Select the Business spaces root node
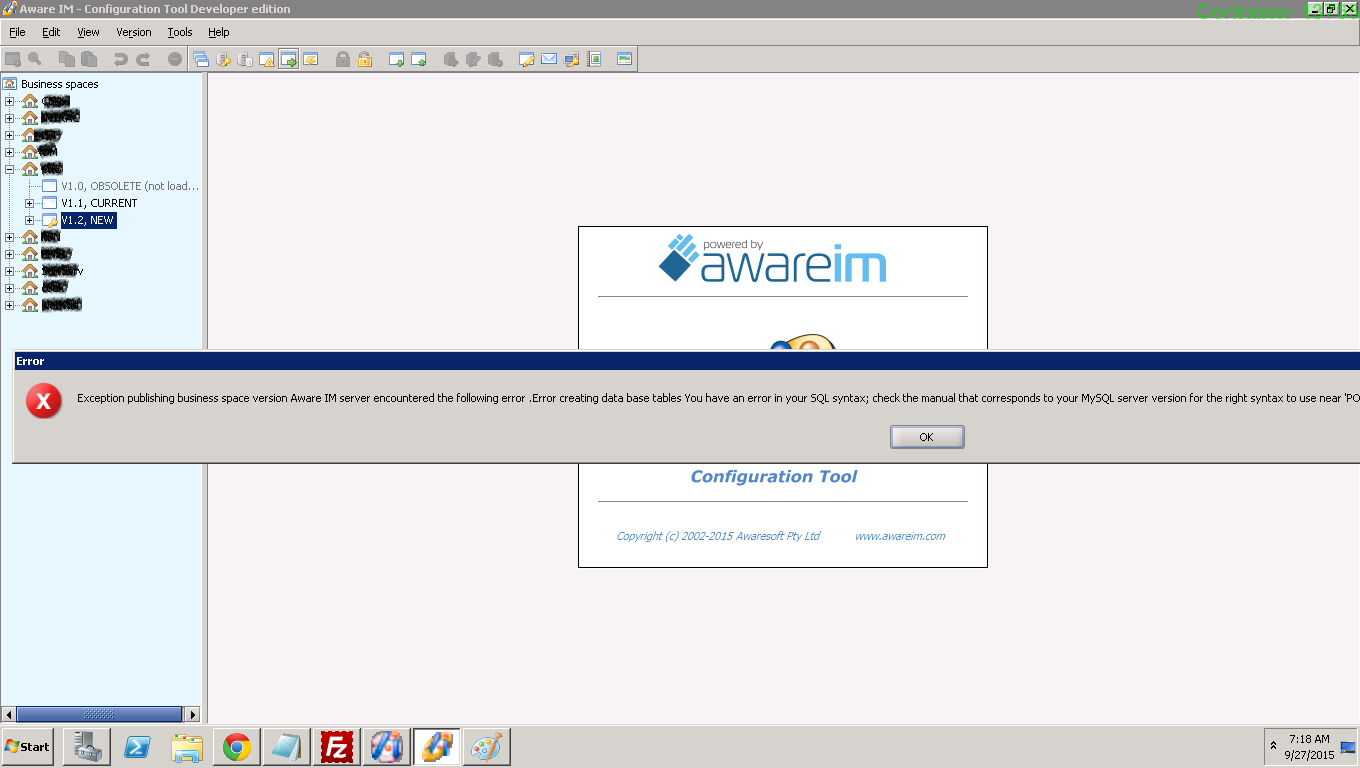The image size is (1360, 768). click(x=60, y=84)
